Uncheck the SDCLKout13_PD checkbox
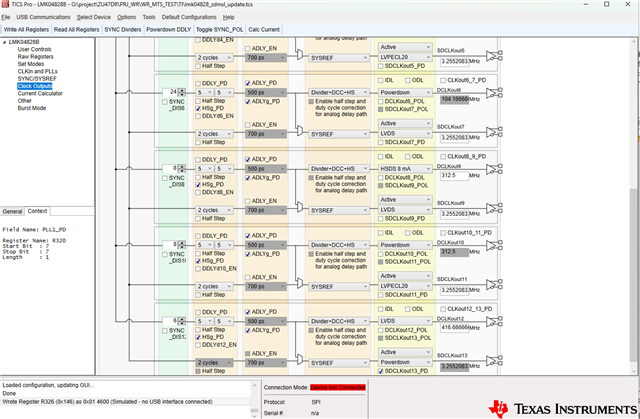The height and width of the screenshot is (419, 640). 380,371
